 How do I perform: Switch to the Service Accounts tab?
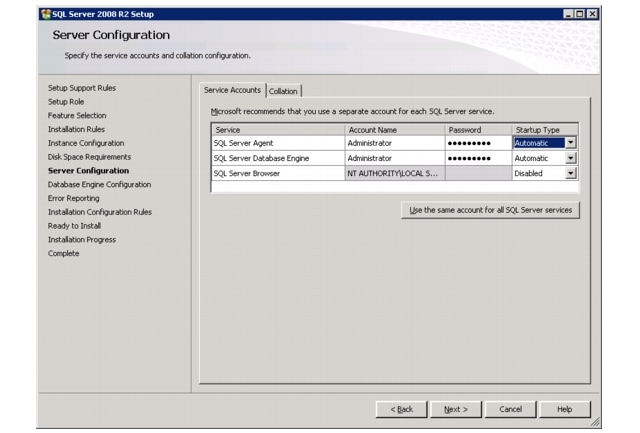pyautogui.click(x=232, y=90)
